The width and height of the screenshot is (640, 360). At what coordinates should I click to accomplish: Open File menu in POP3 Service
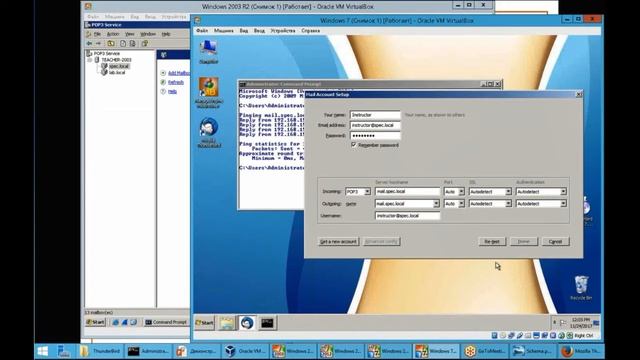tap(97, 34)
